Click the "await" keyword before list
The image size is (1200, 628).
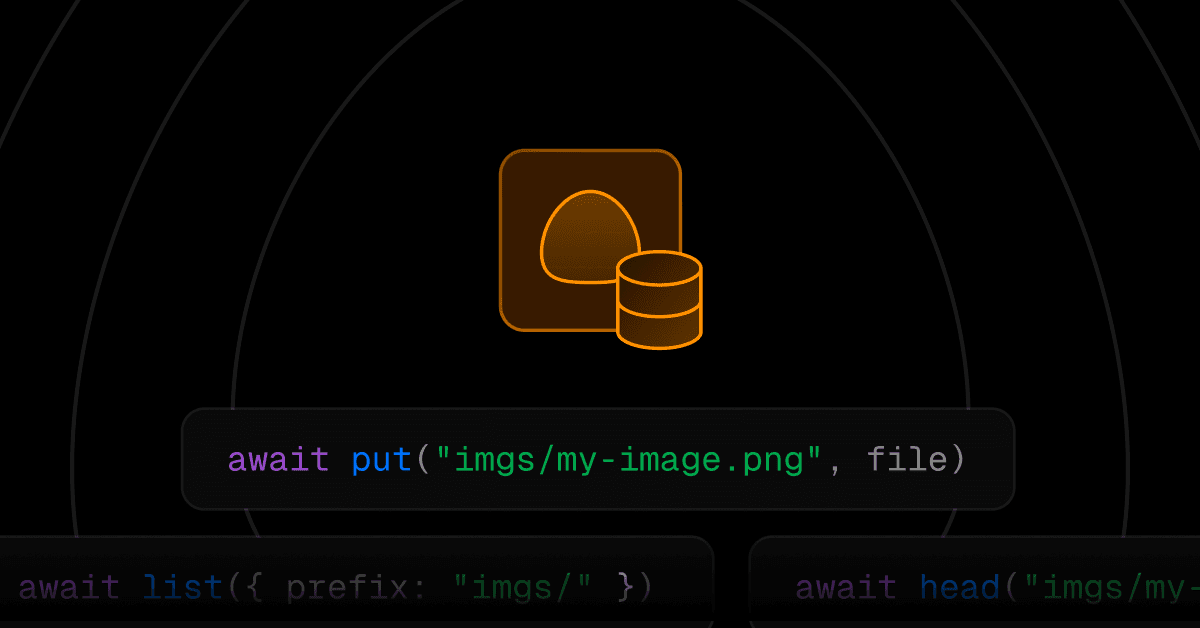coord(69,587)
